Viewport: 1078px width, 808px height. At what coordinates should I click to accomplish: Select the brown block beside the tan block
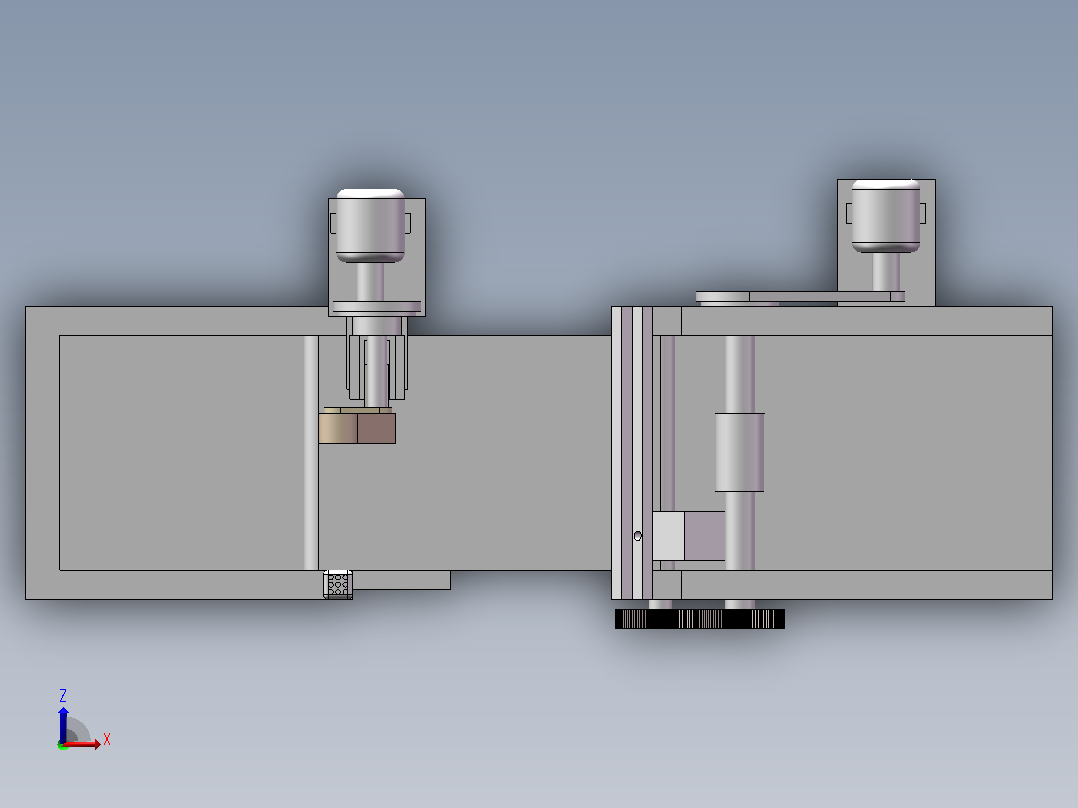pos(376,428)
